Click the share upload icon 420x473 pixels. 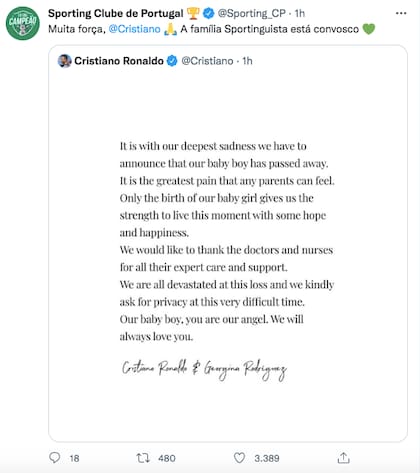tap(343, 458)
